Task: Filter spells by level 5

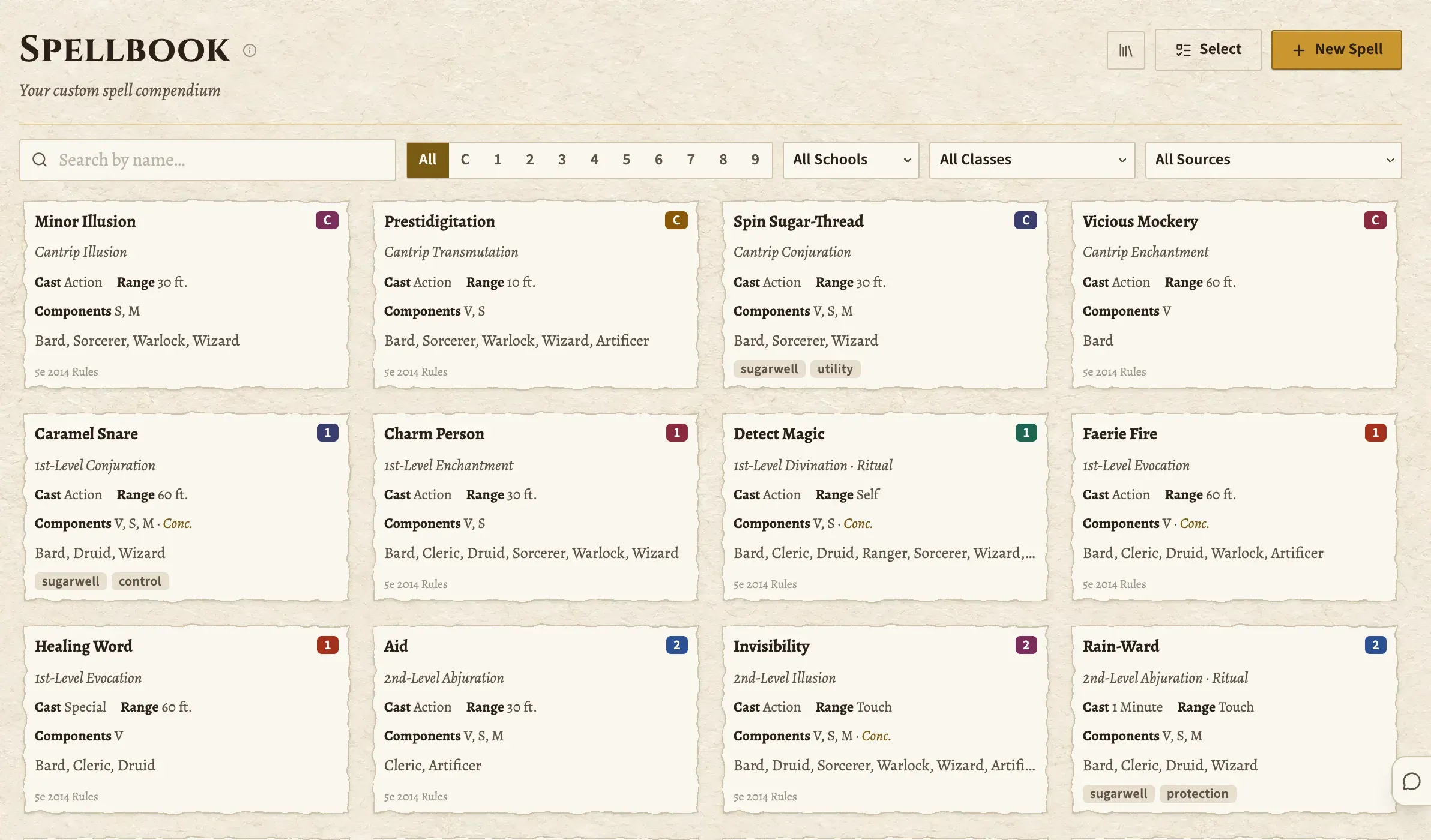Action: click(626, 160)
